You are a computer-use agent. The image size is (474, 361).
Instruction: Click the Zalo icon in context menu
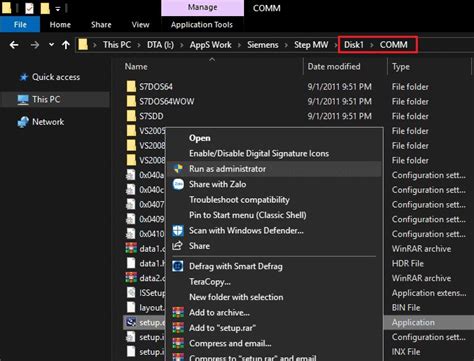[178, 184]
